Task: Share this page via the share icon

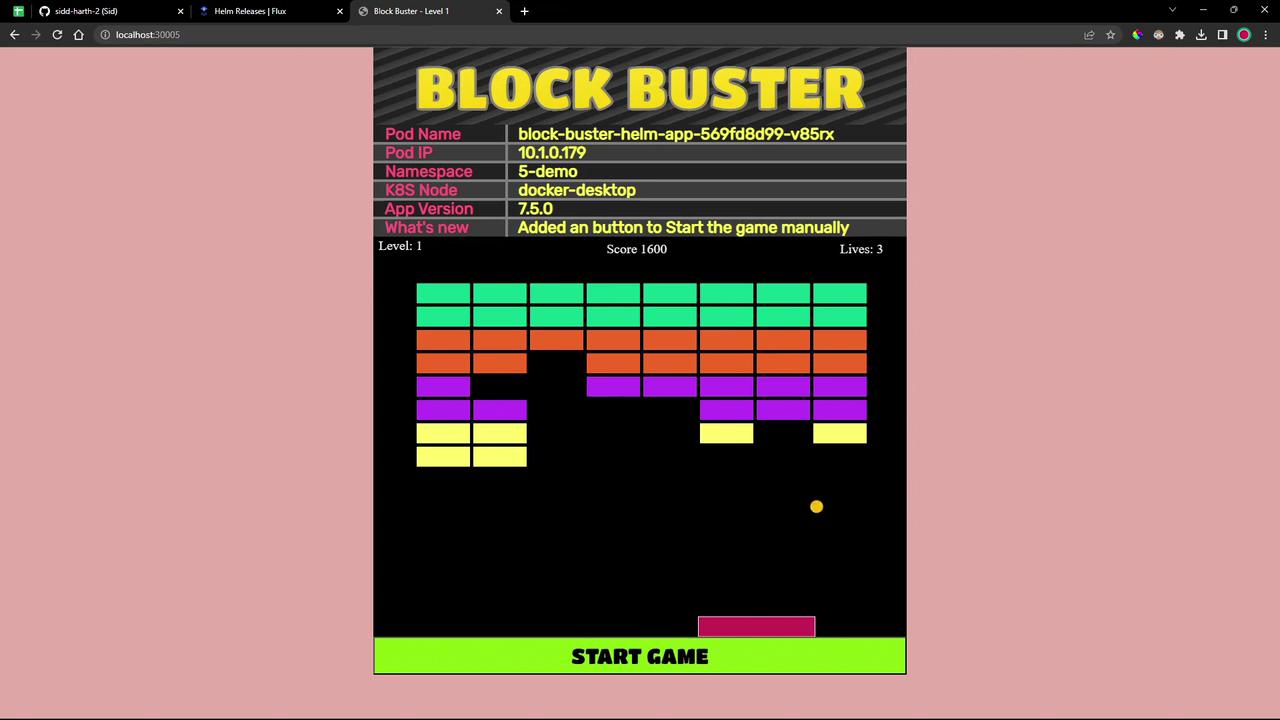Action: [x=1089, y=35]
